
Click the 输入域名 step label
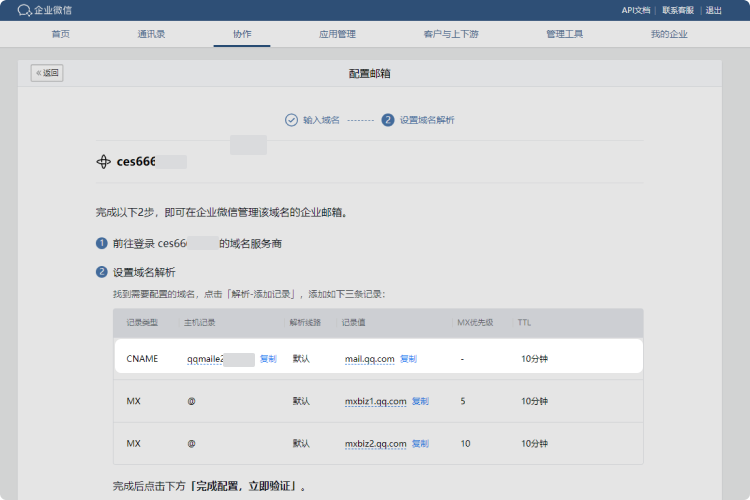321,119
